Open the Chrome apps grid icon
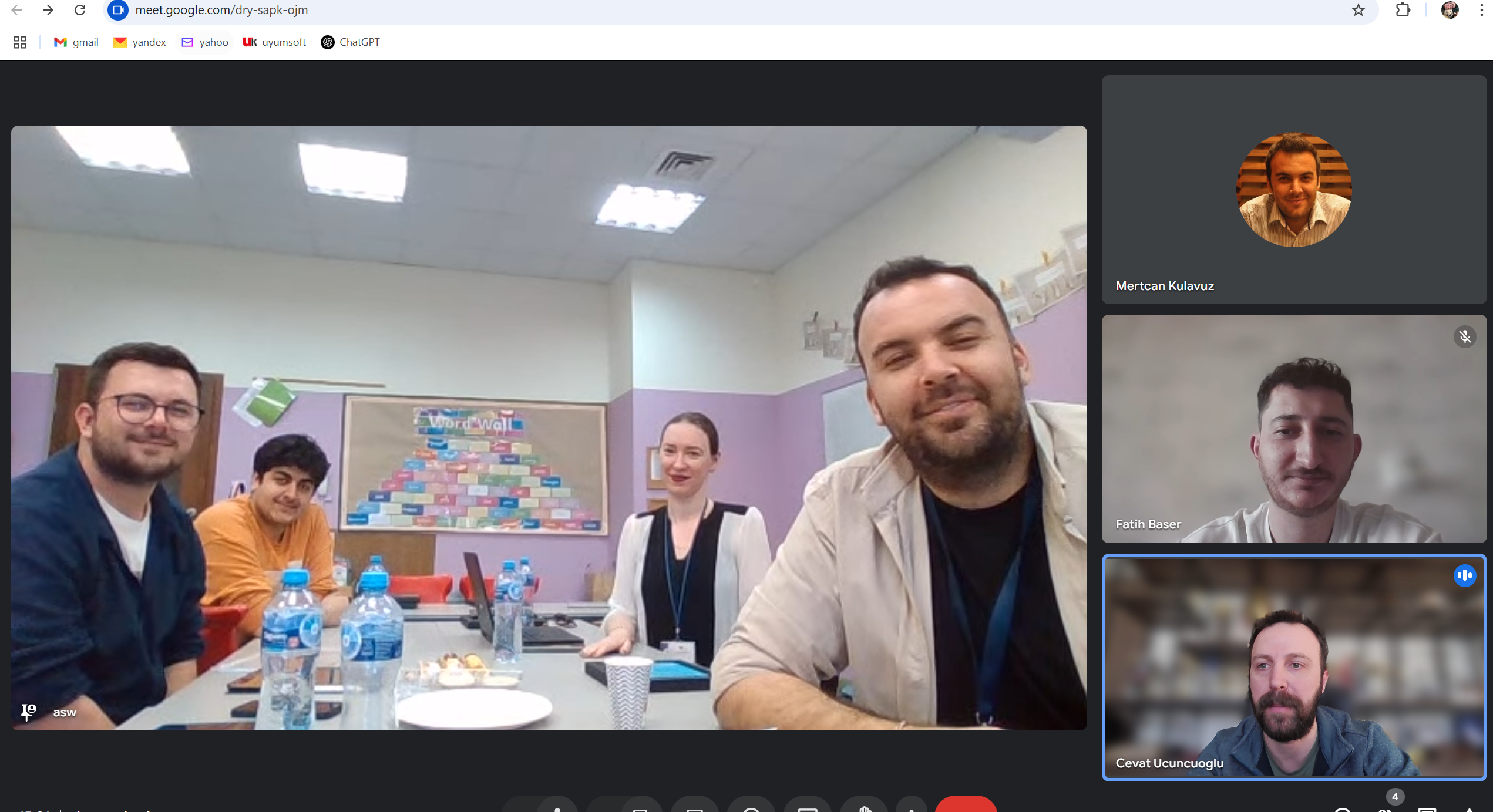 pyautogui.click(x=20, y=42)
